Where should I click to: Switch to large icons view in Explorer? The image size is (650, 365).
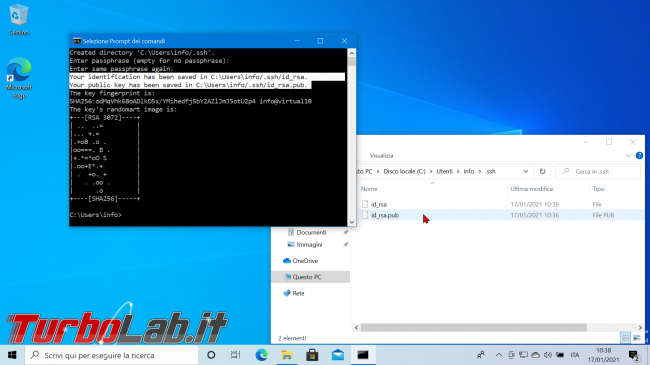coord(636,338)
